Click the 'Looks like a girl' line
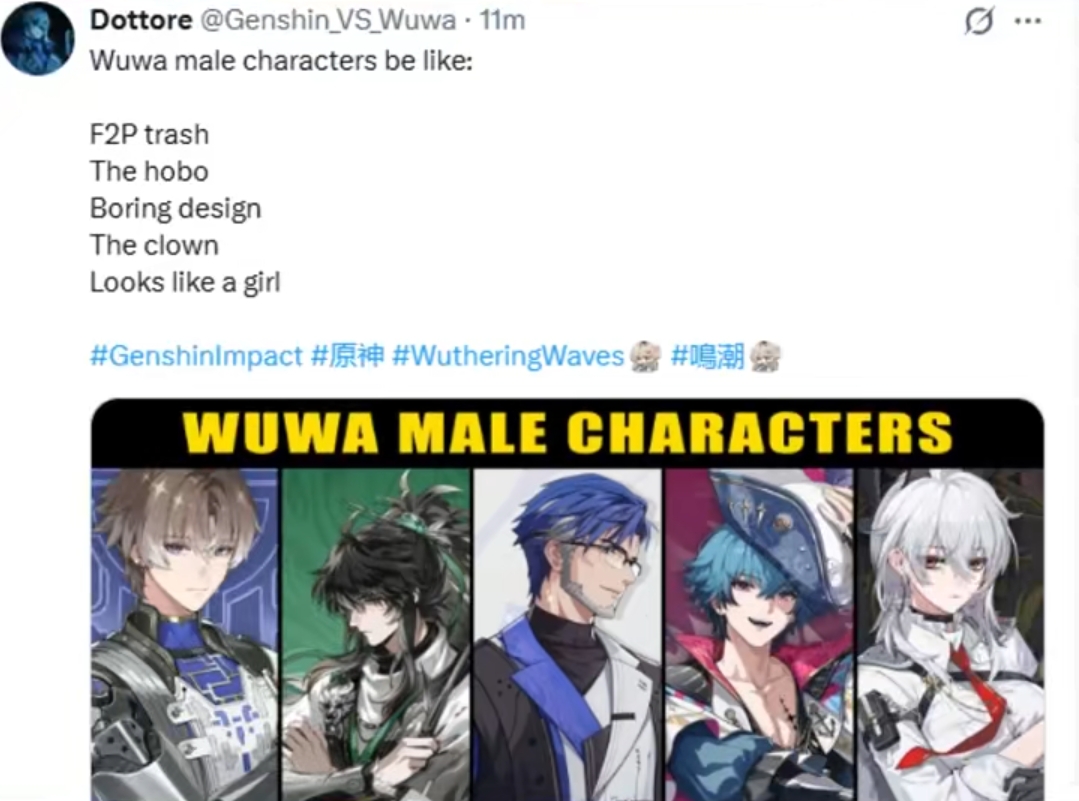 (x=185, y=282)
